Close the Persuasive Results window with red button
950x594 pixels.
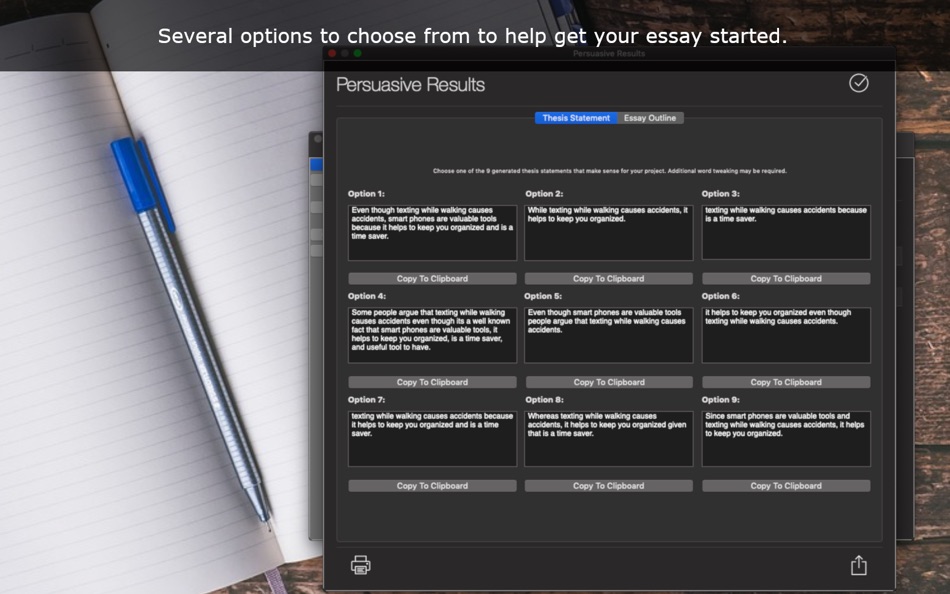coord(332,53)
